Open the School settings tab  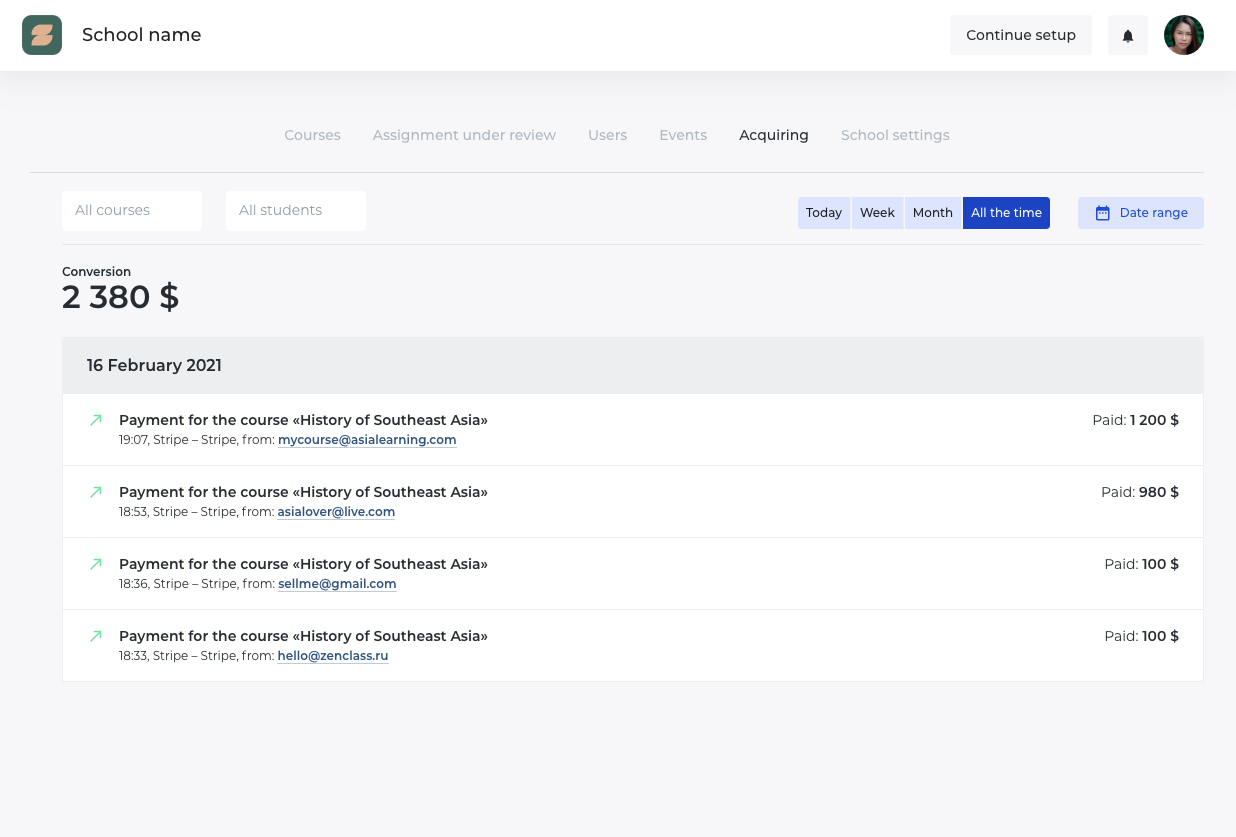point(895,135)
